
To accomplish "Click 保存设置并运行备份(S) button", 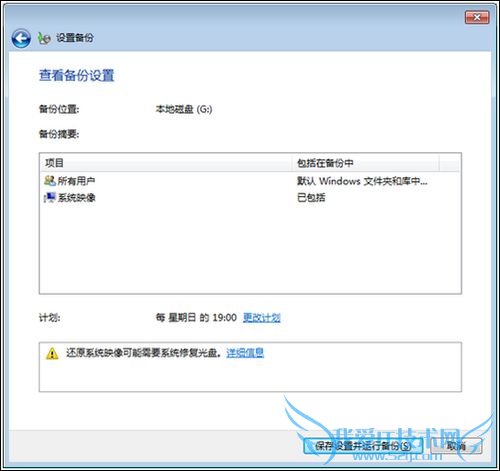I will coord(363,446).
